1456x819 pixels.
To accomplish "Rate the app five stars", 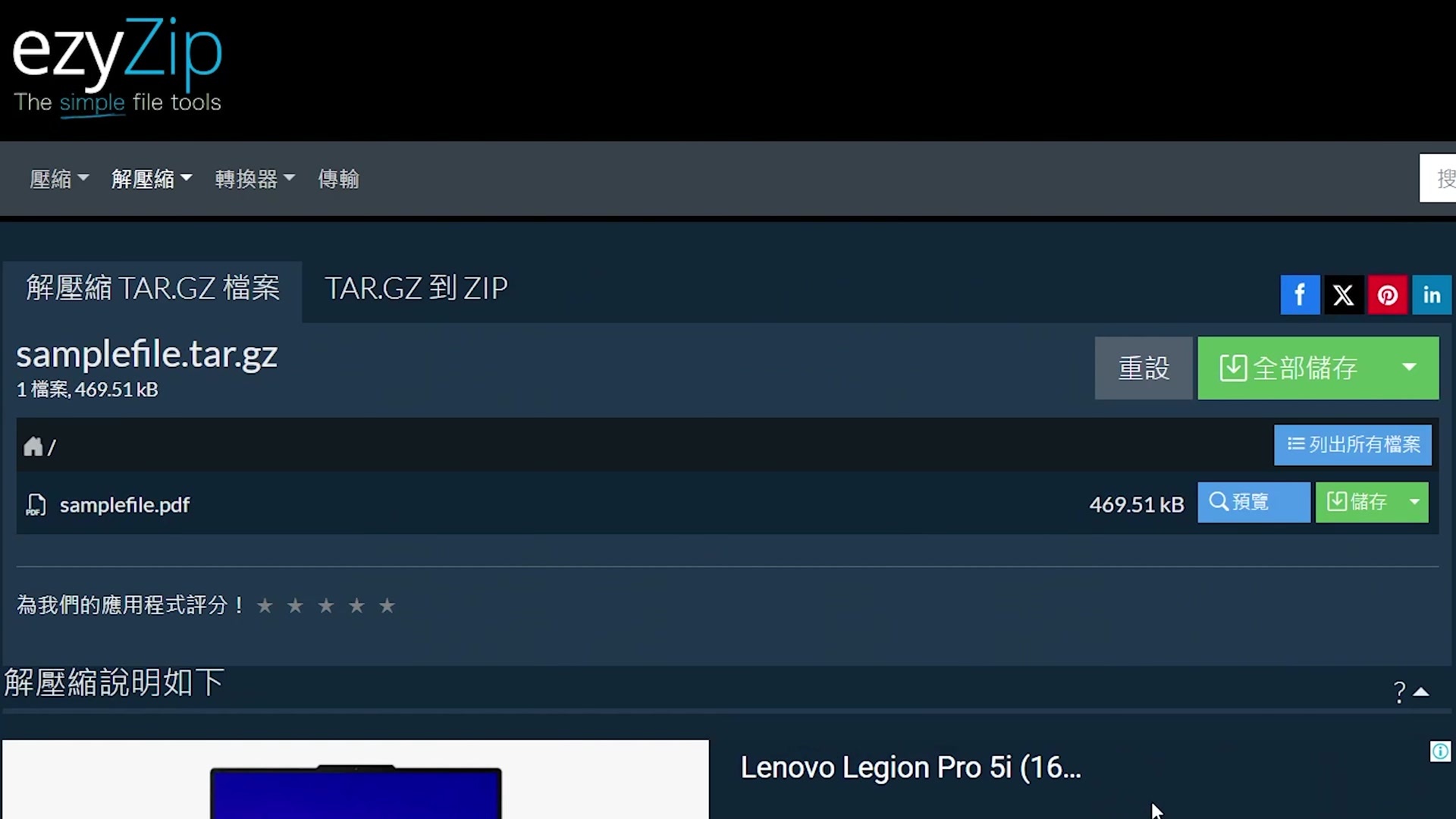I will pyautogui.click(x=387, y=606).
